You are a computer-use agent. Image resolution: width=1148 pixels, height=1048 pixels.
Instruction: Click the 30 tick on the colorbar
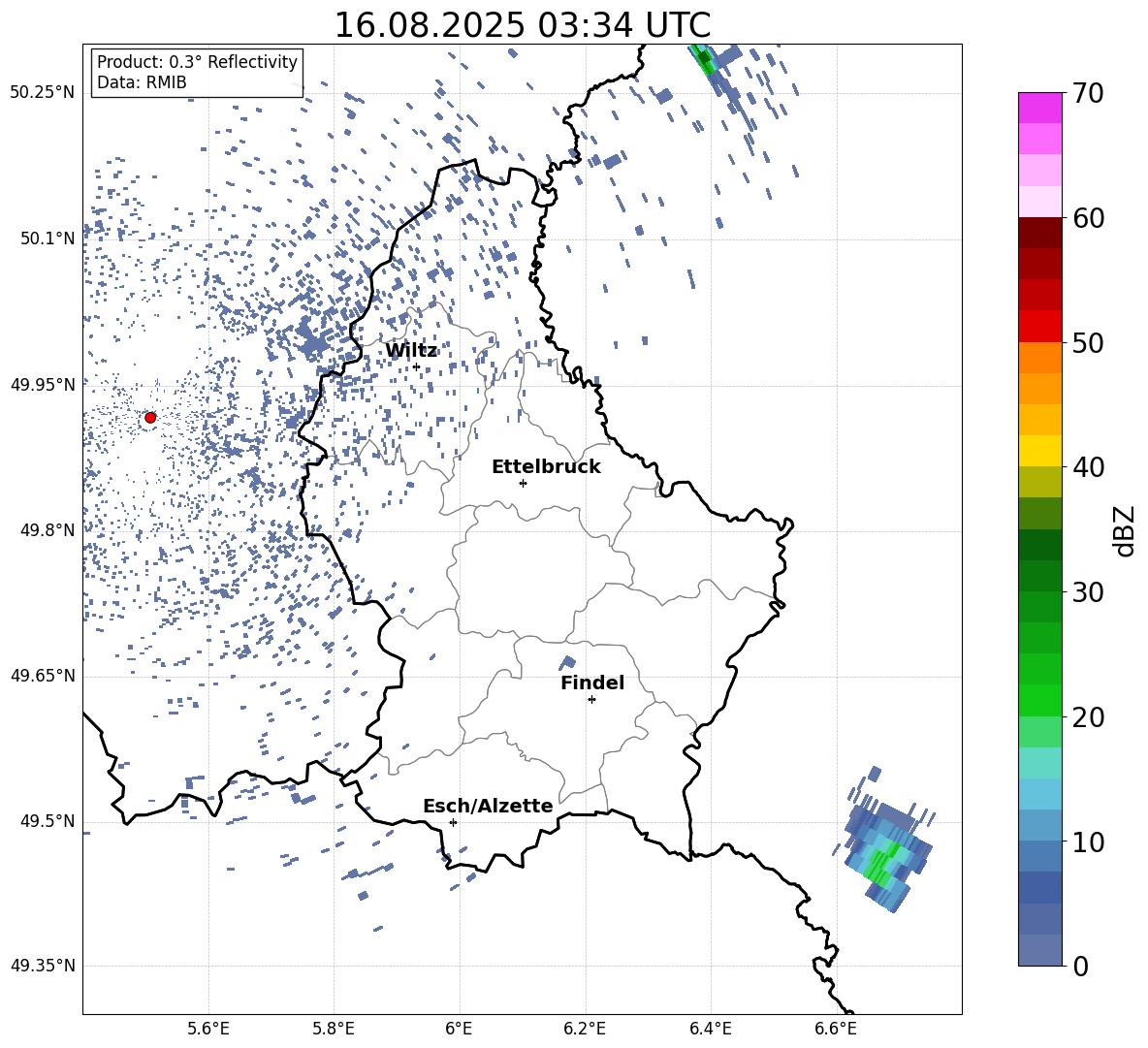tap(1088, 592)
